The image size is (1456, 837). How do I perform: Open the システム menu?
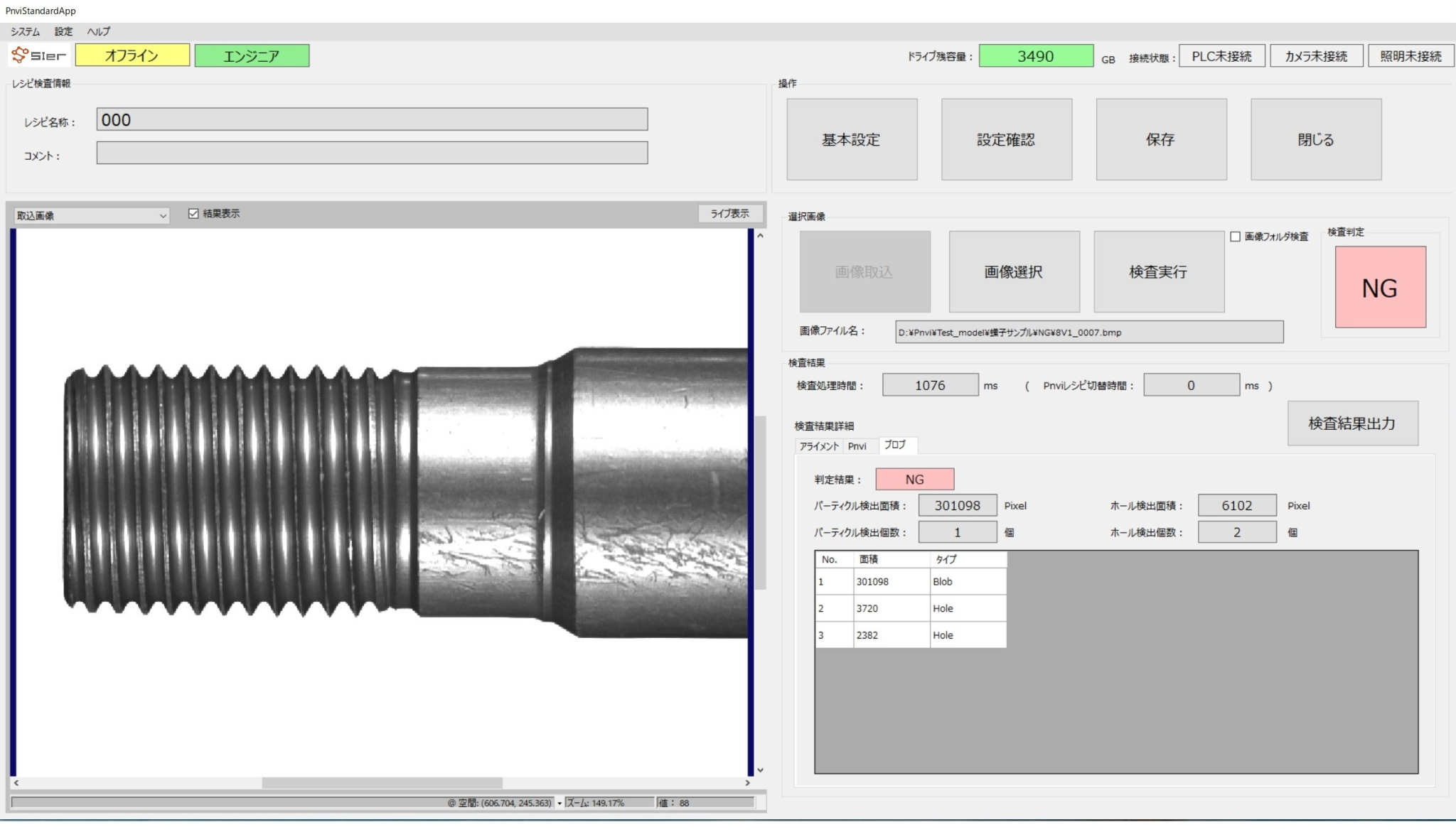click(x=25, y=31)
